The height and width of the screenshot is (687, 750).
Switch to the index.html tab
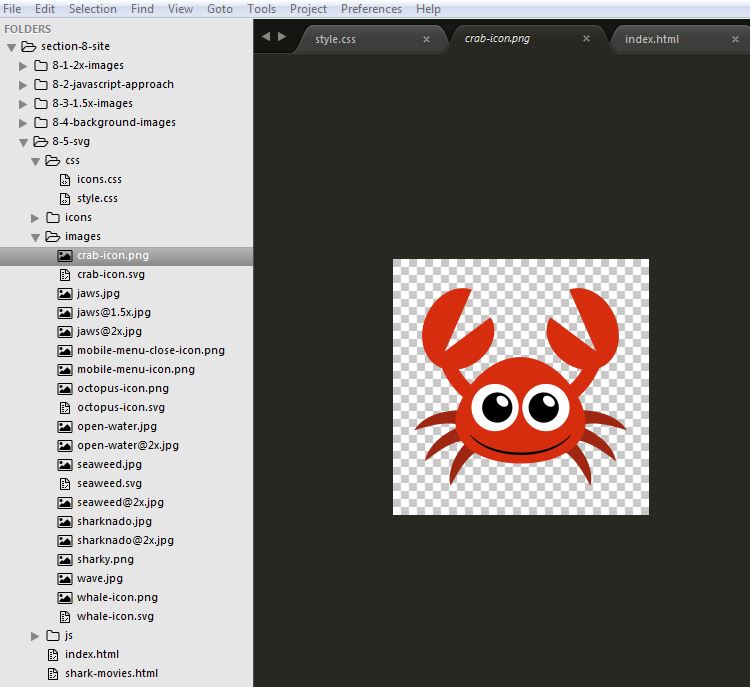click(651, 40)
